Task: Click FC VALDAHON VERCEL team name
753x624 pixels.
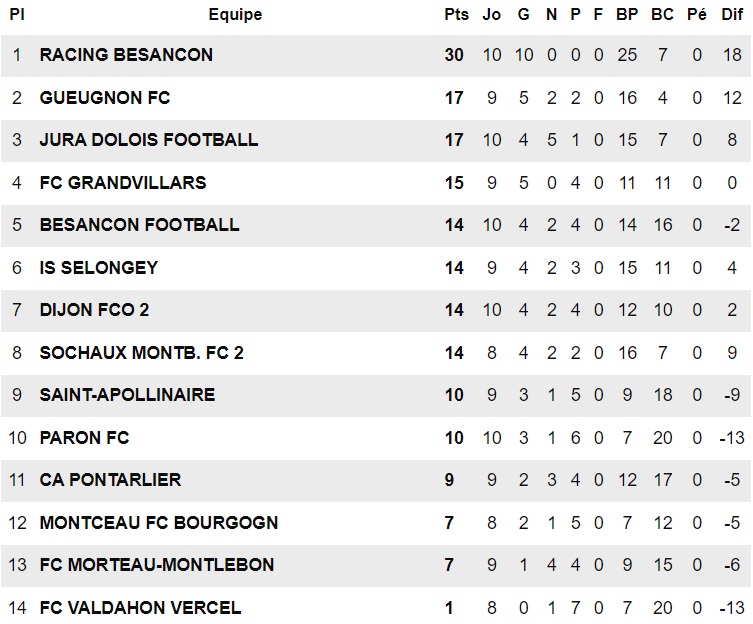Action: pos(140,608)
